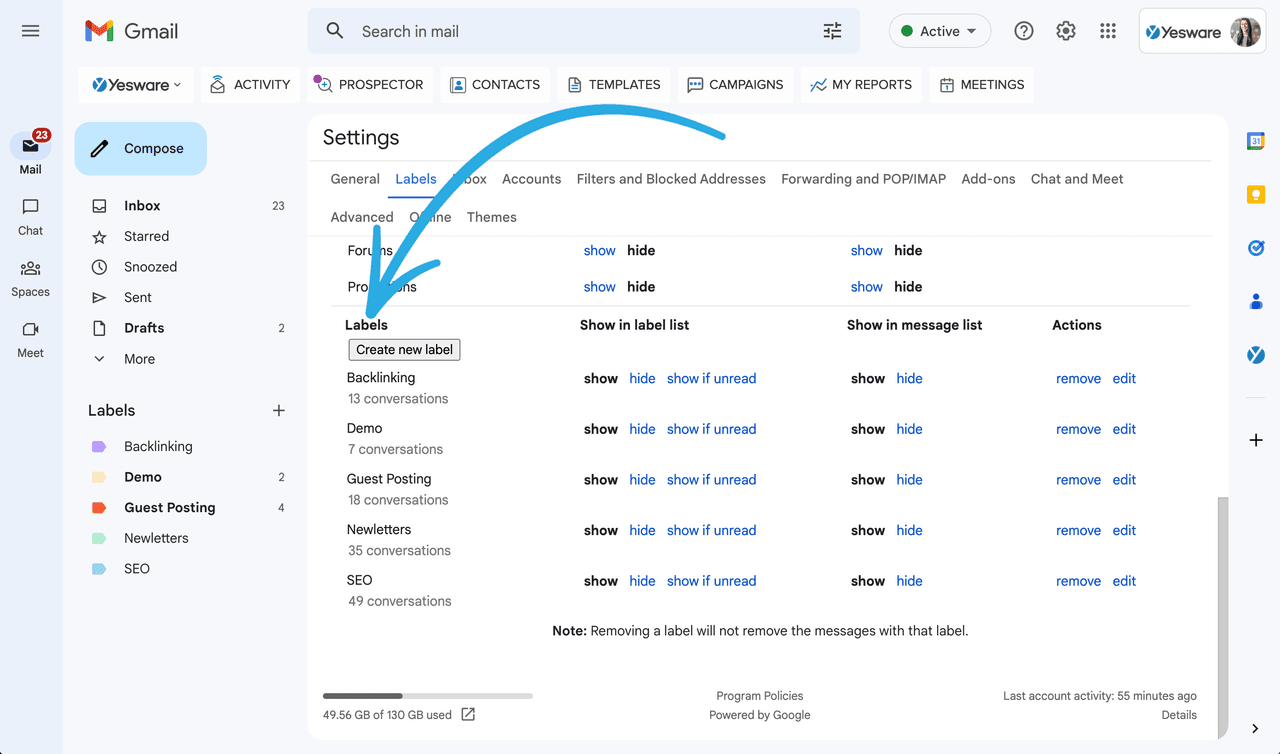Expand More in the mail sidebar
1280x754 pixels.
[139, 358]
